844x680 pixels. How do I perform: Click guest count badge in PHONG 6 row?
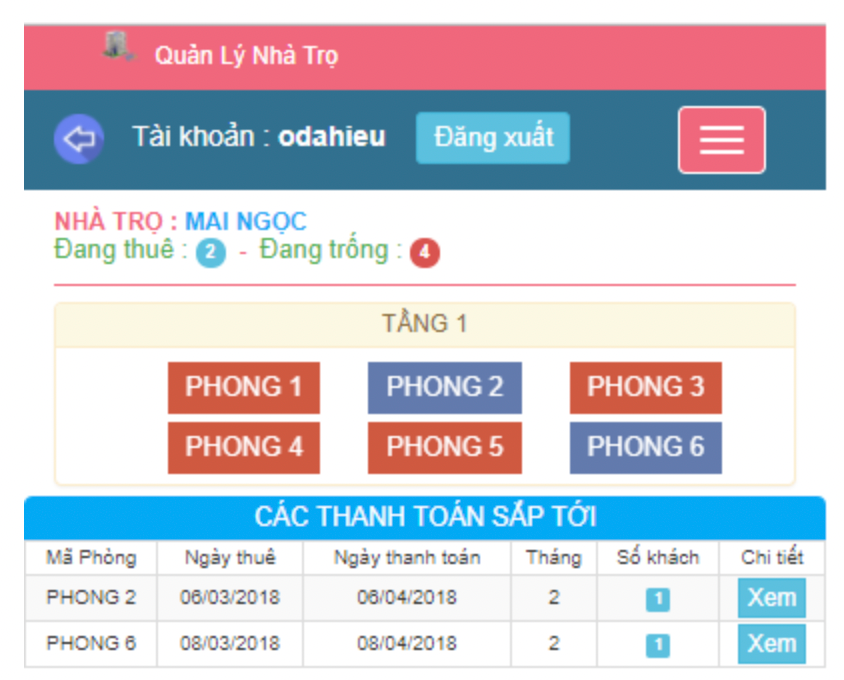tap(658, 645)
